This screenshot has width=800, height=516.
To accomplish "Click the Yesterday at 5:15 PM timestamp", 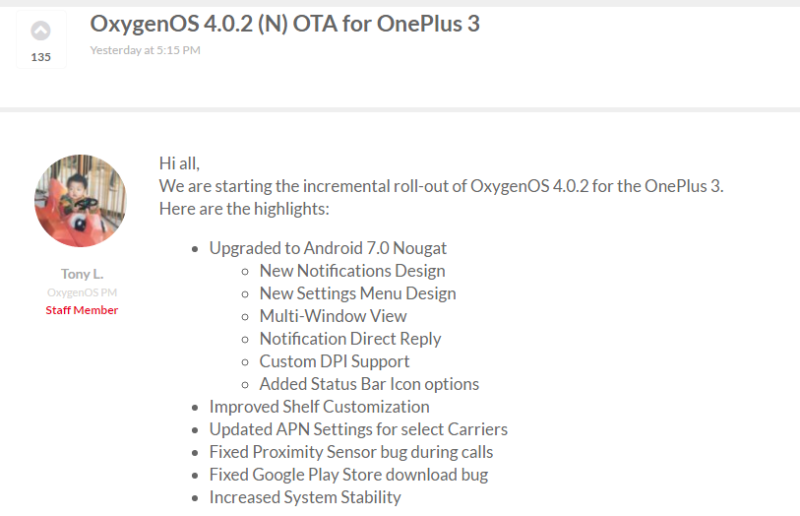I will pyautogui.click(x=145, y=50).
